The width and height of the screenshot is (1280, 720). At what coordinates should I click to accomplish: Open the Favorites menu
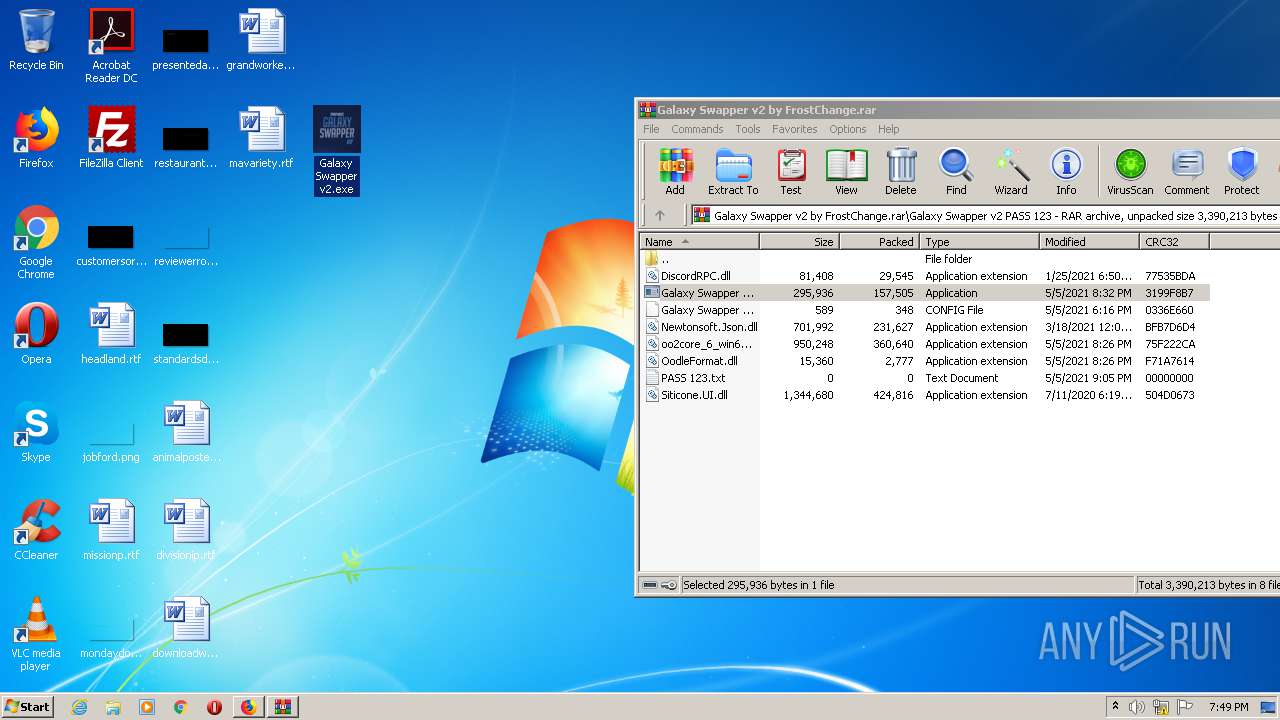794,129
